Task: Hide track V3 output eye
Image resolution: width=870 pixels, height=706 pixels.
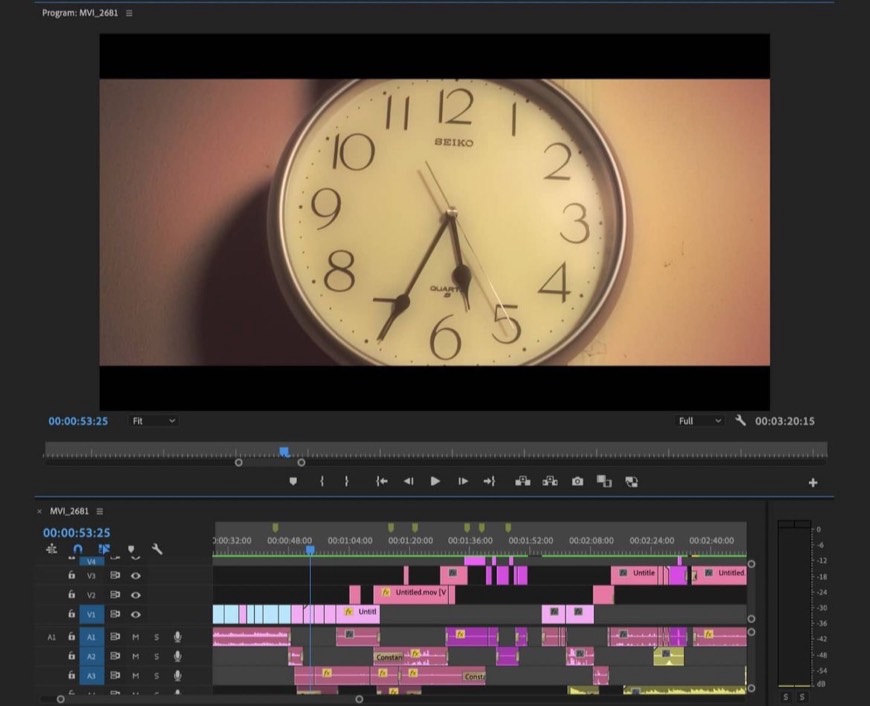Action: click(135, 576)
